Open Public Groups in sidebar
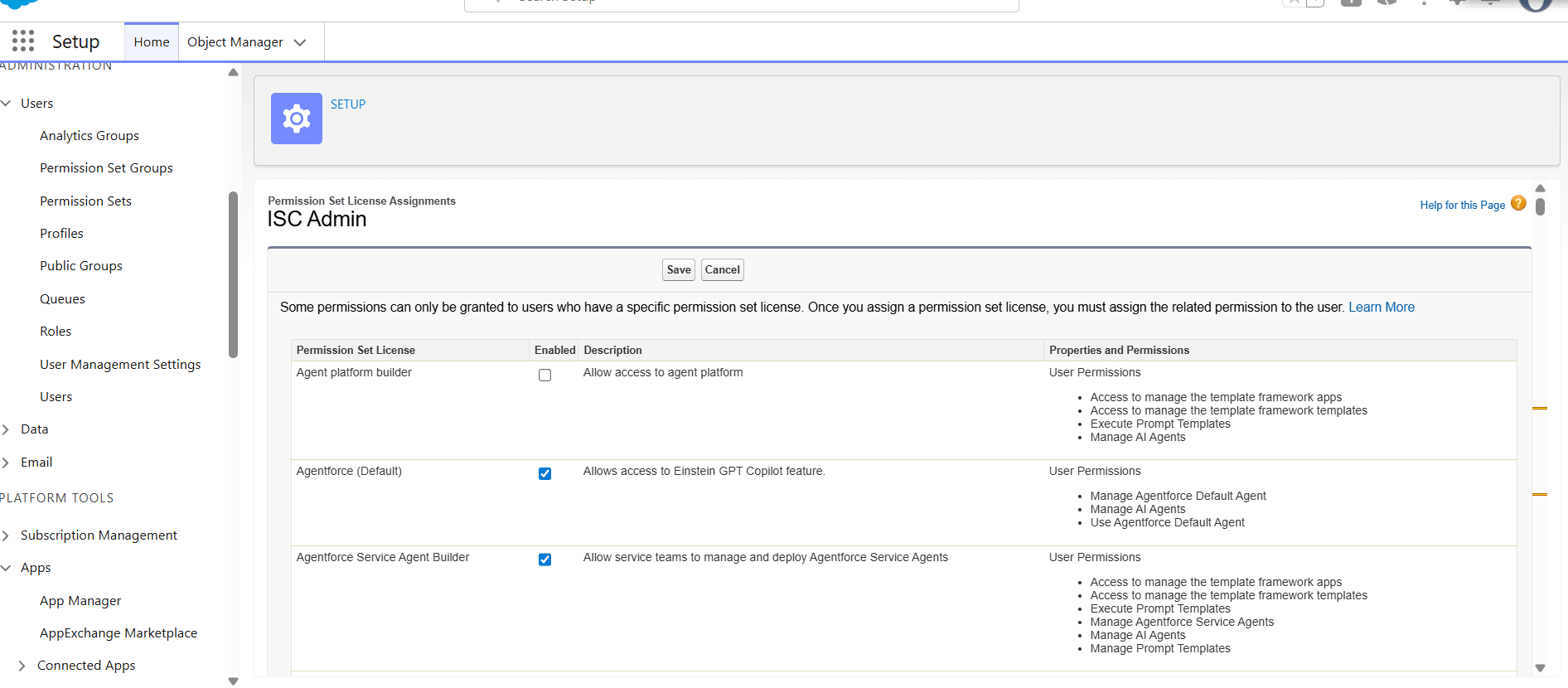 (x=81, y=266)
